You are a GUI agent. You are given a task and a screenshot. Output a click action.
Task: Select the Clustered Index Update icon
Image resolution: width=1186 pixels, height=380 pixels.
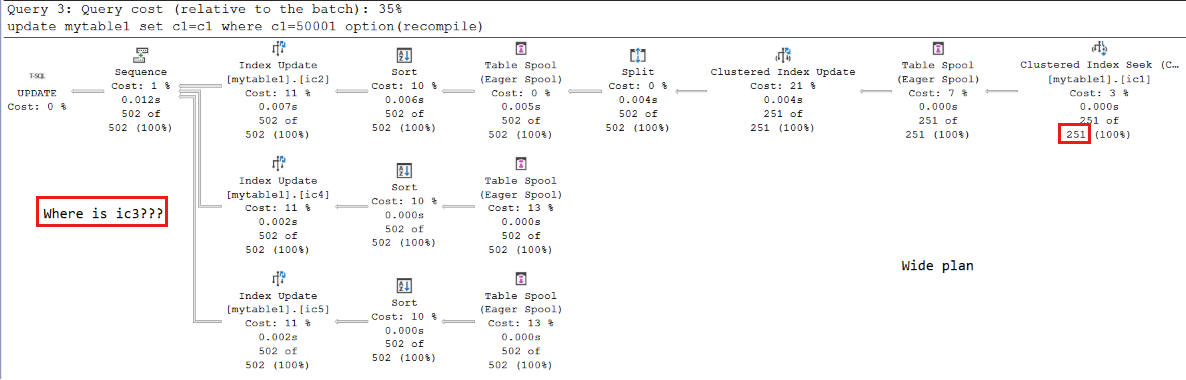coord(783,54)
